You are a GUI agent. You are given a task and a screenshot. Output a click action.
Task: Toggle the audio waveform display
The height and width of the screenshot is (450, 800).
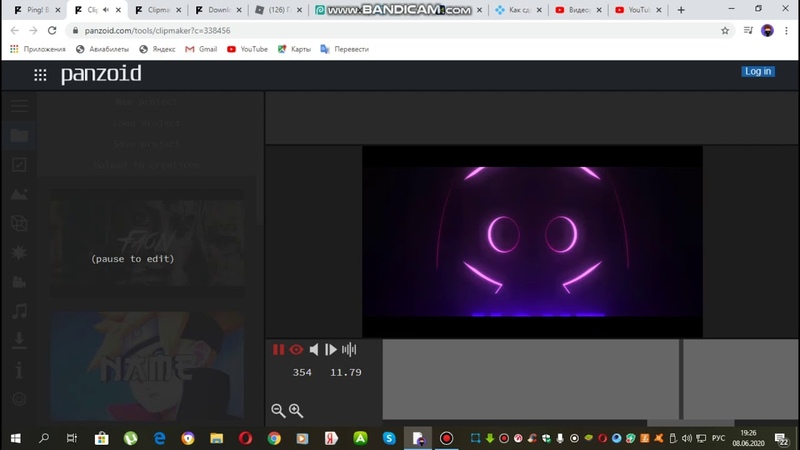pos(349,349)
